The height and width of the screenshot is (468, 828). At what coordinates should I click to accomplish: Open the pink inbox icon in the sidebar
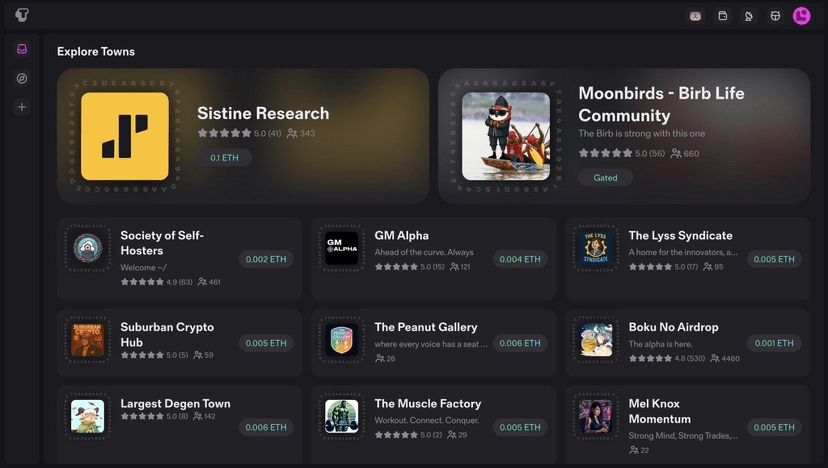tap(22, 49)
